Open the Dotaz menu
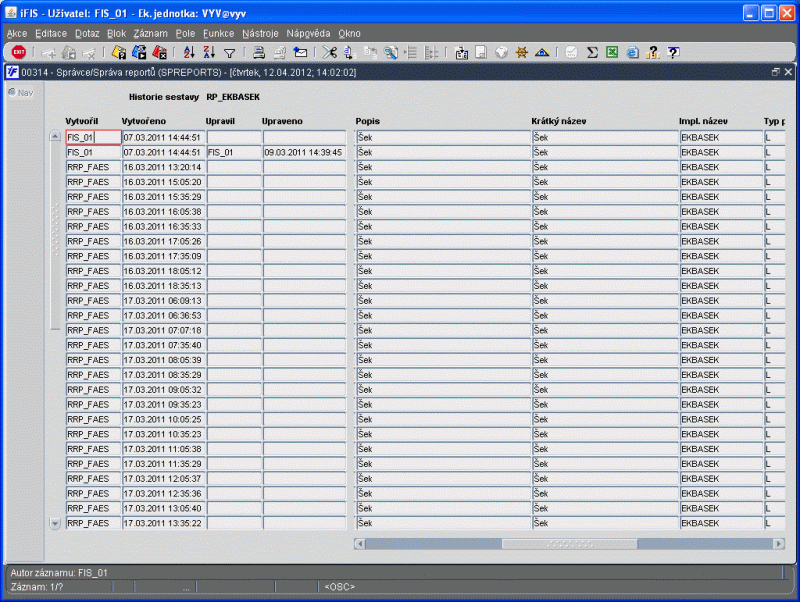Image resolution: width=800 pixels, height=602 pixels. 87,33
